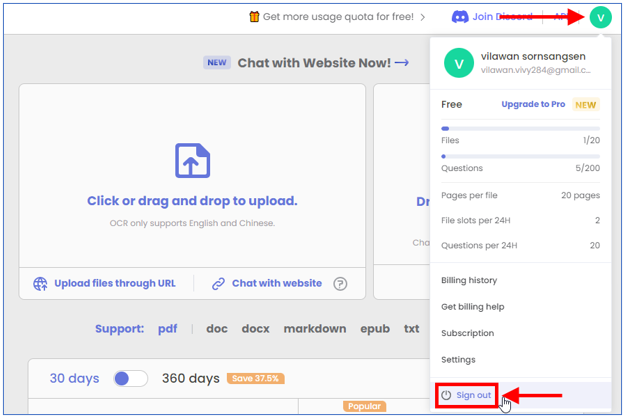This screenshot has height=420, width=625.
Task: Open Billing history from the menu
Action: click(x=469, y=281)
